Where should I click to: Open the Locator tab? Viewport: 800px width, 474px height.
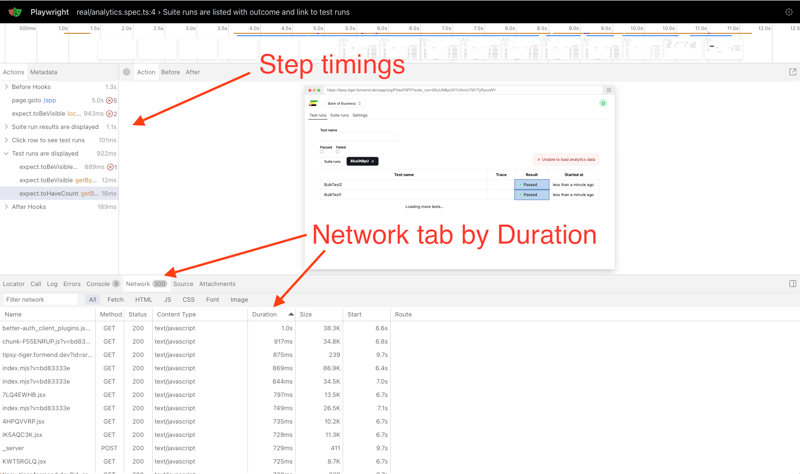(x=14, y=284)
